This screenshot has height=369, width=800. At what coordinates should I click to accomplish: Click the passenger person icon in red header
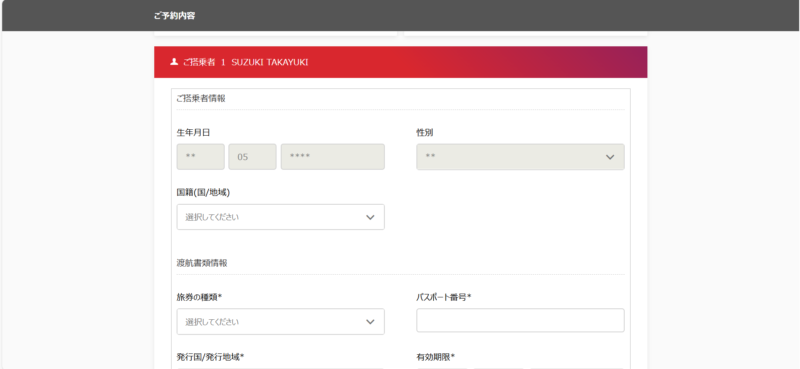coord(174,62)
